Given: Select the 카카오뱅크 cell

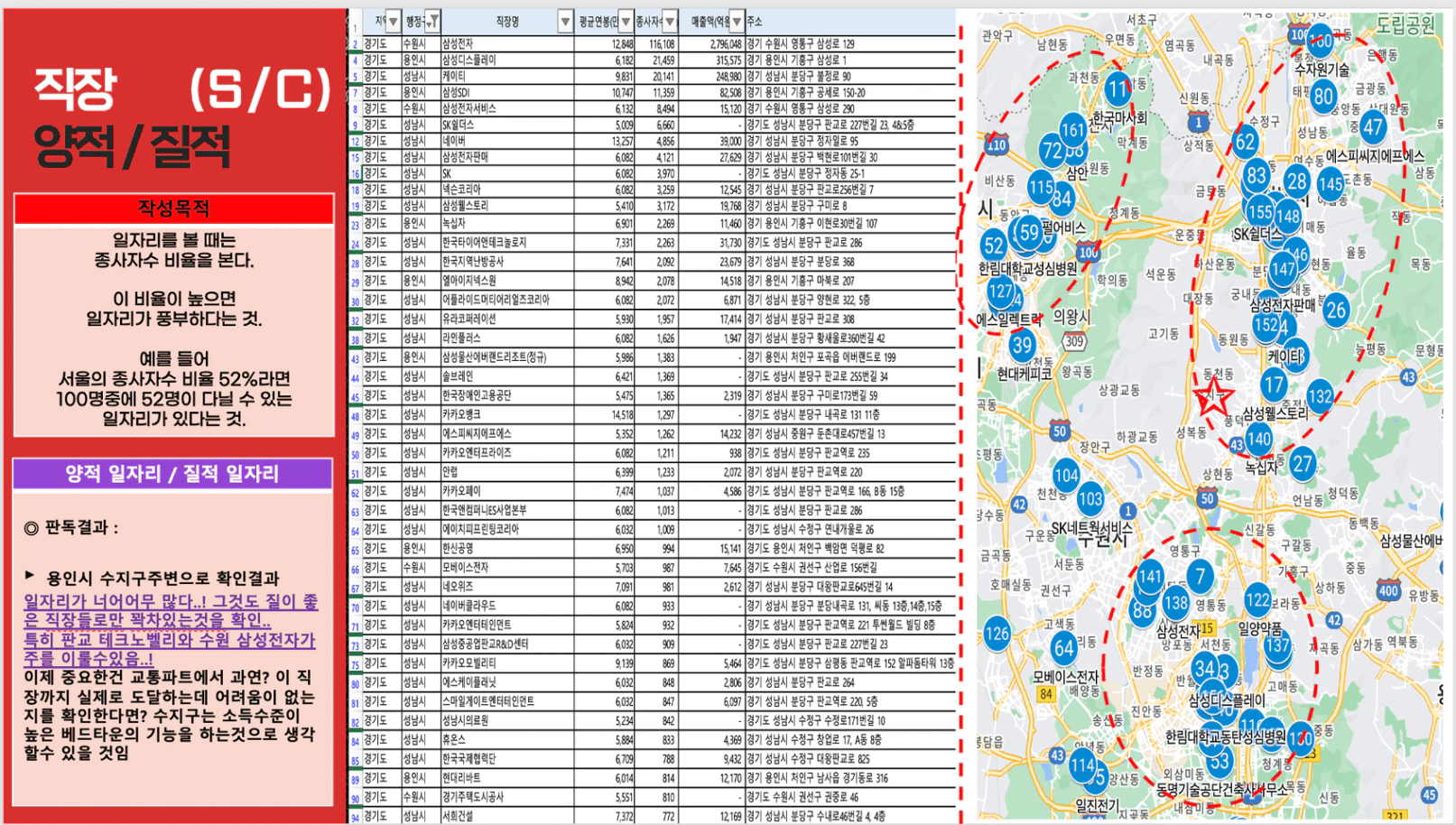Looking at the screenshot, I should click(x=507, y=414).
